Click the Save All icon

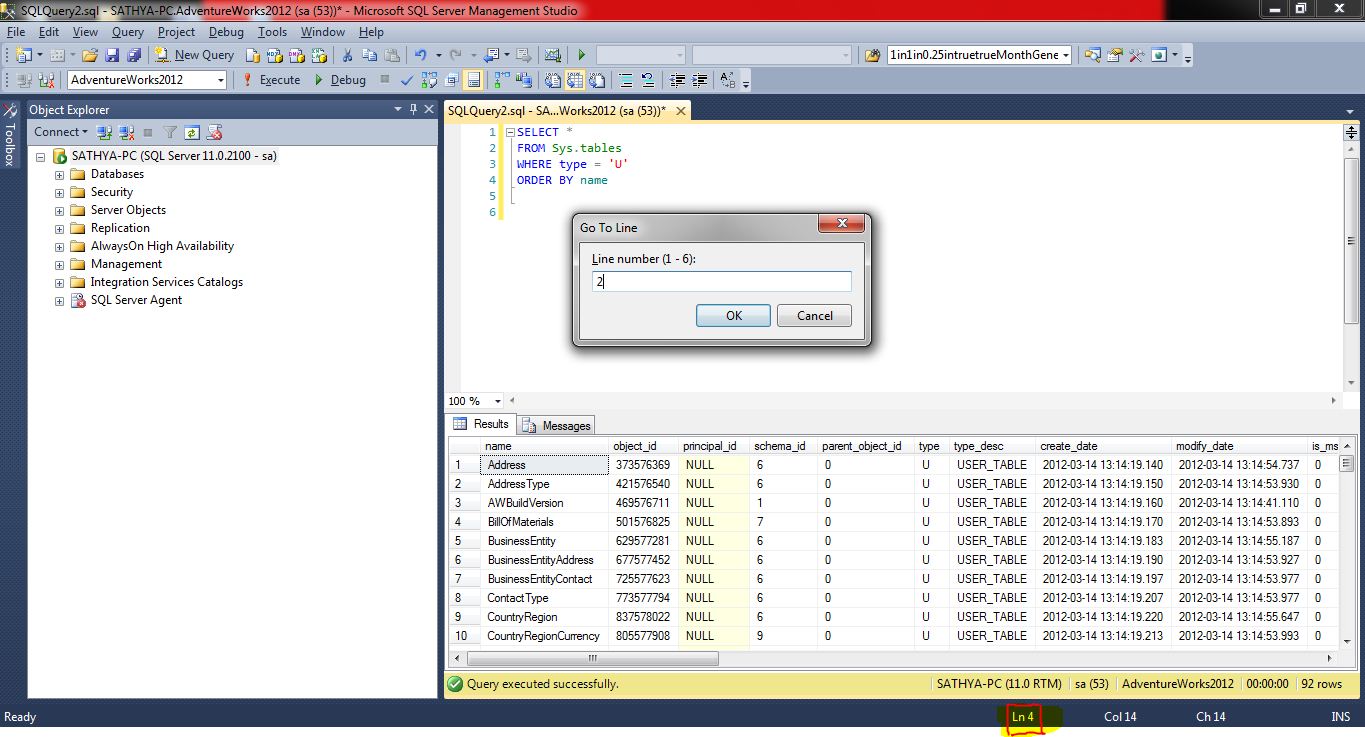(134, 55)
